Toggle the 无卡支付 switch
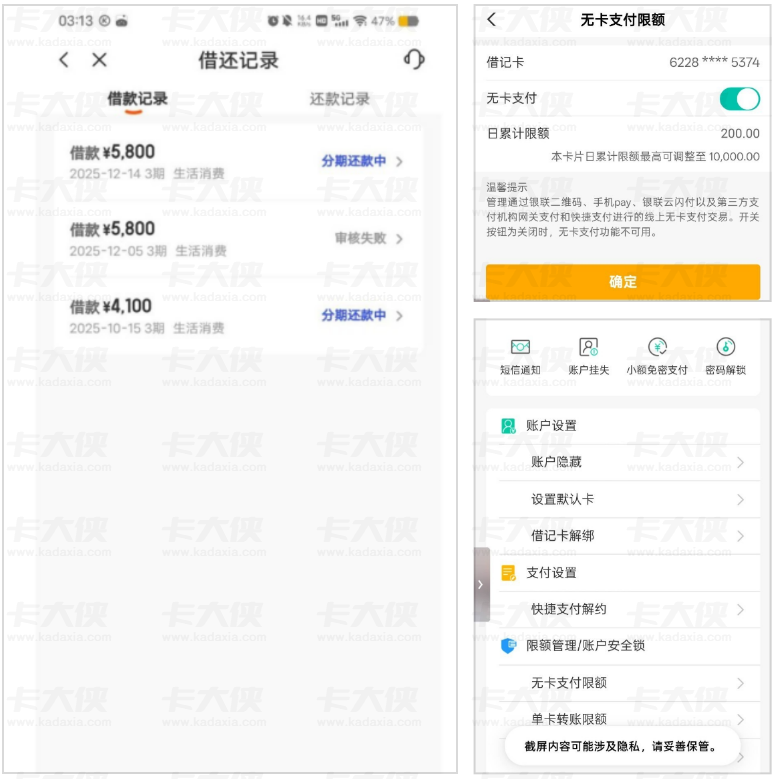777x779 pixels. (739, 99)
